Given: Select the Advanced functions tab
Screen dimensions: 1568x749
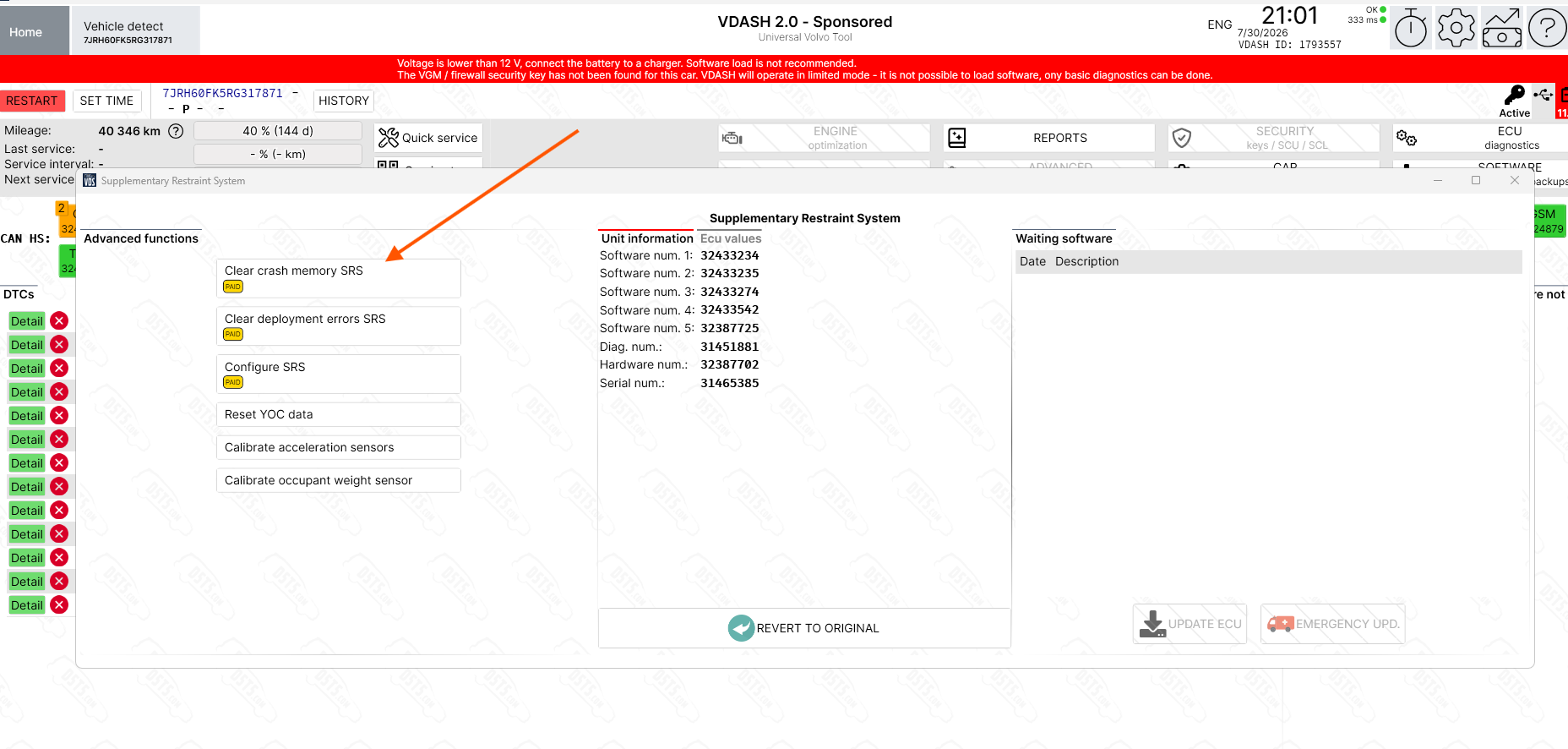Looking at the screenshot, I should click(x=141, y=238).
